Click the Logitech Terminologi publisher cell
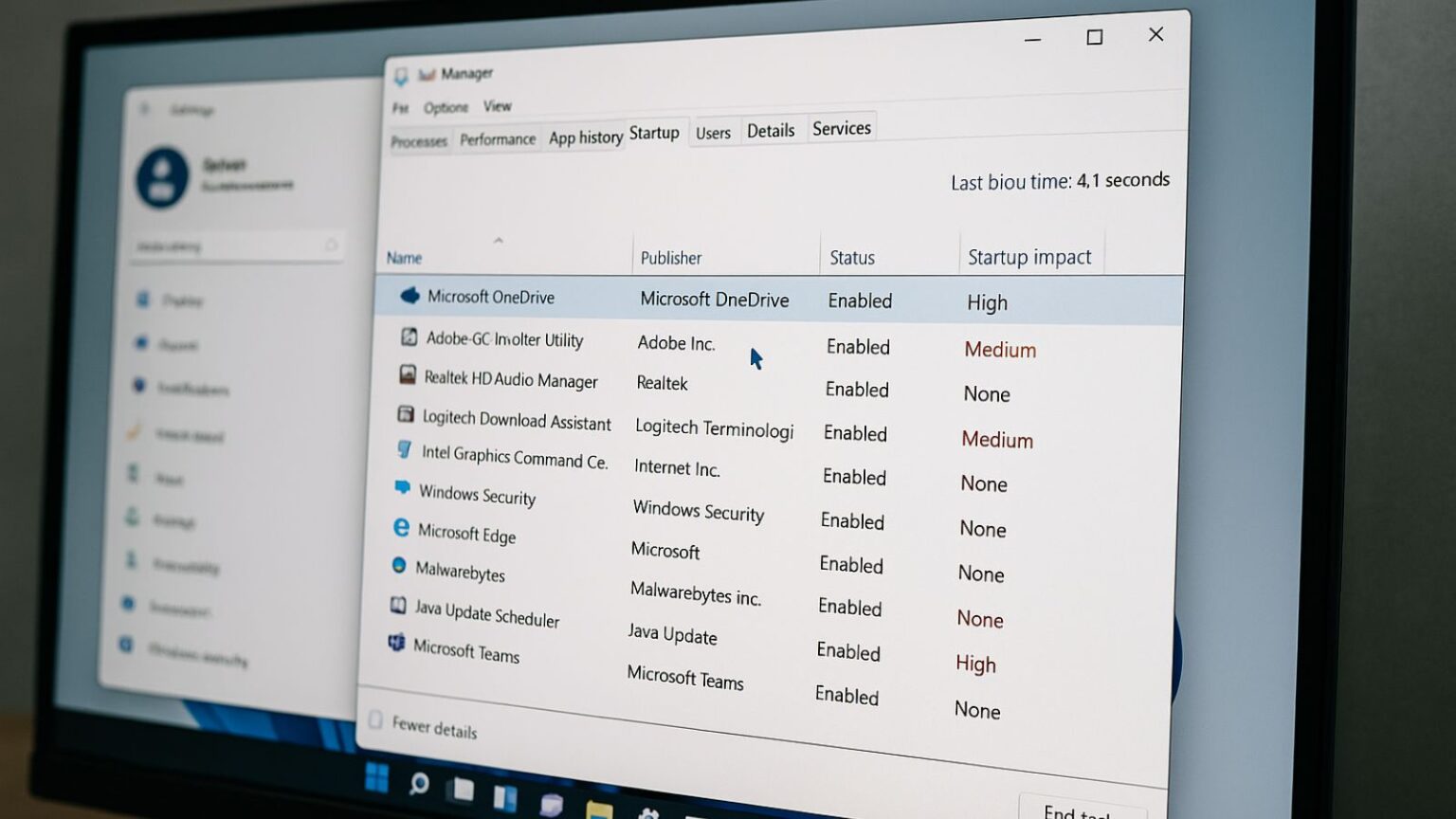 714,428
